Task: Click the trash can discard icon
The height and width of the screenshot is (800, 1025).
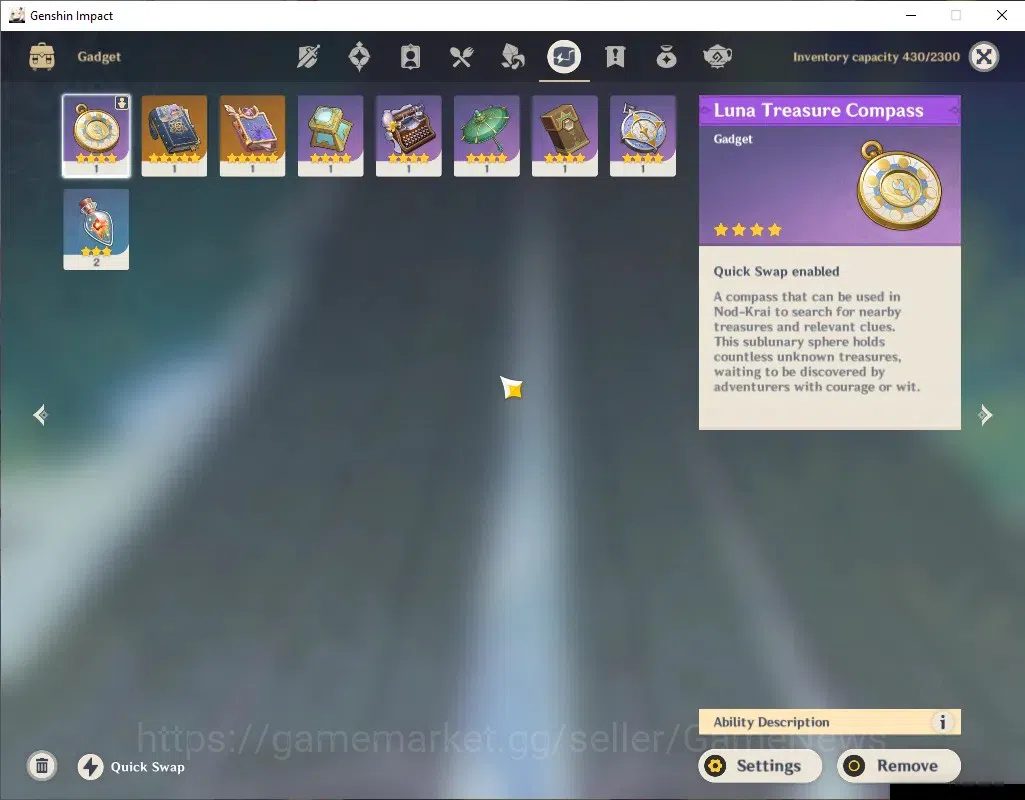Action: pyautogui.click(x=42, y=766)
